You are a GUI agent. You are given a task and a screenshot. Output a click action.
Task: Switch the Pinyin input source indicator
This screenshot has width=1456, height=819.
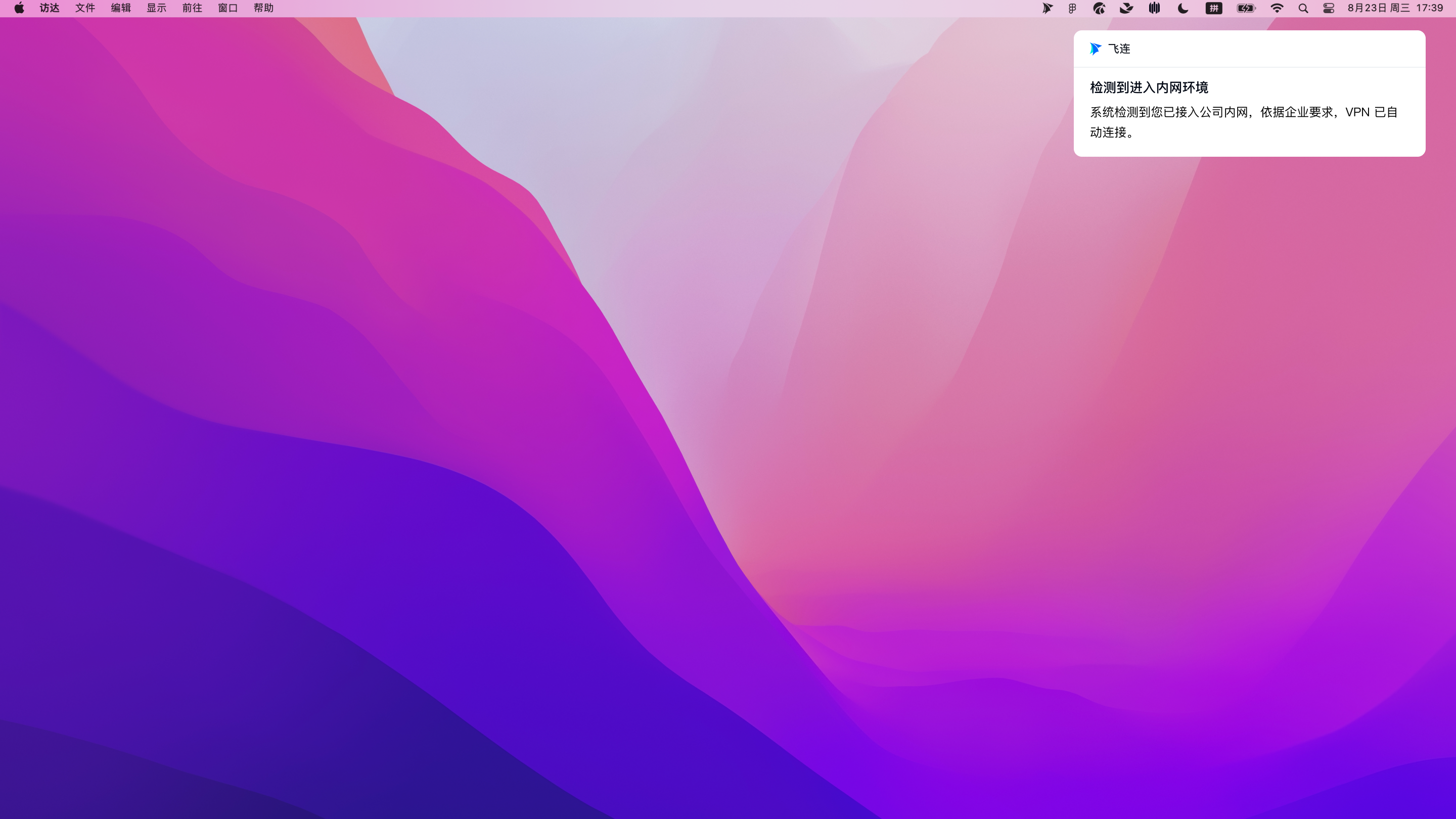[x=1213, y=8]
